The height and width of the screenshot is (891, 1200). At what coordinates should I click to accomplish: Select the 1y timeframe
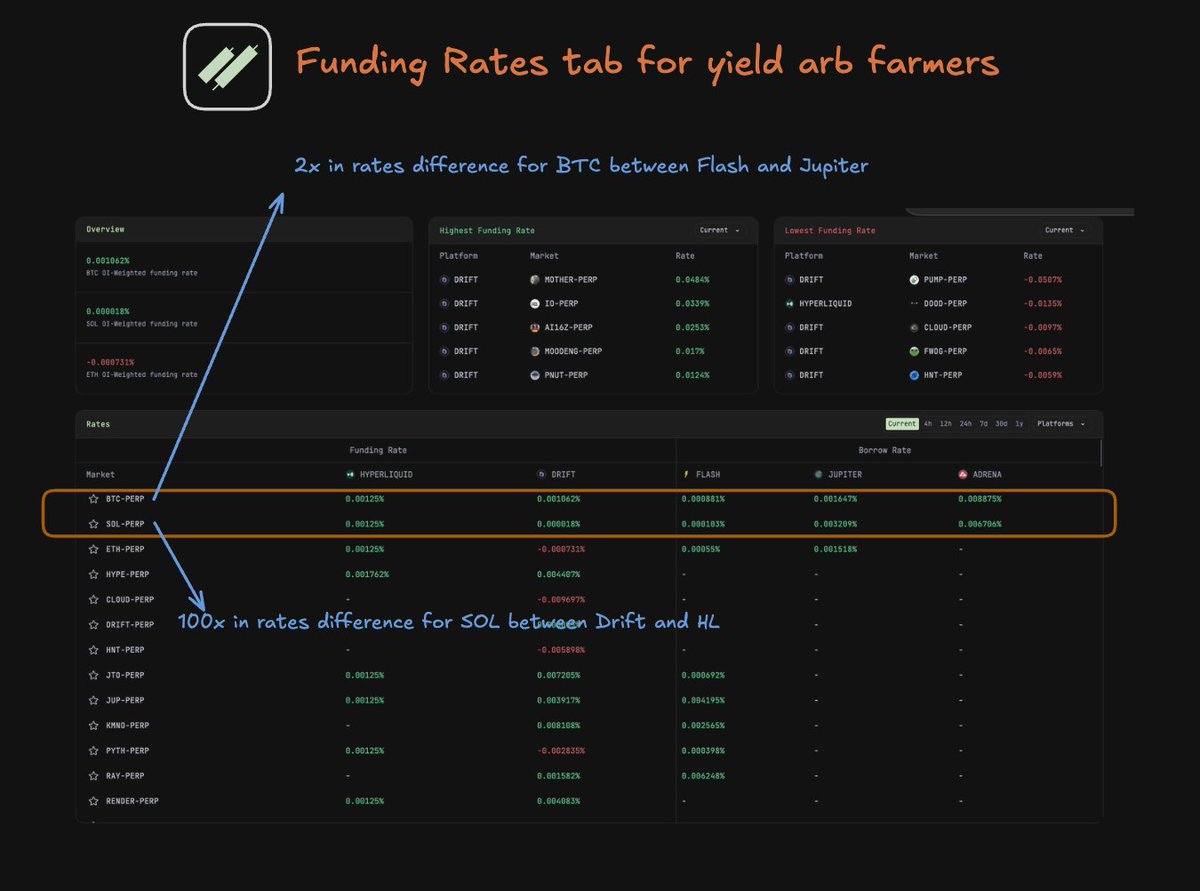[x=1019, y=424]
